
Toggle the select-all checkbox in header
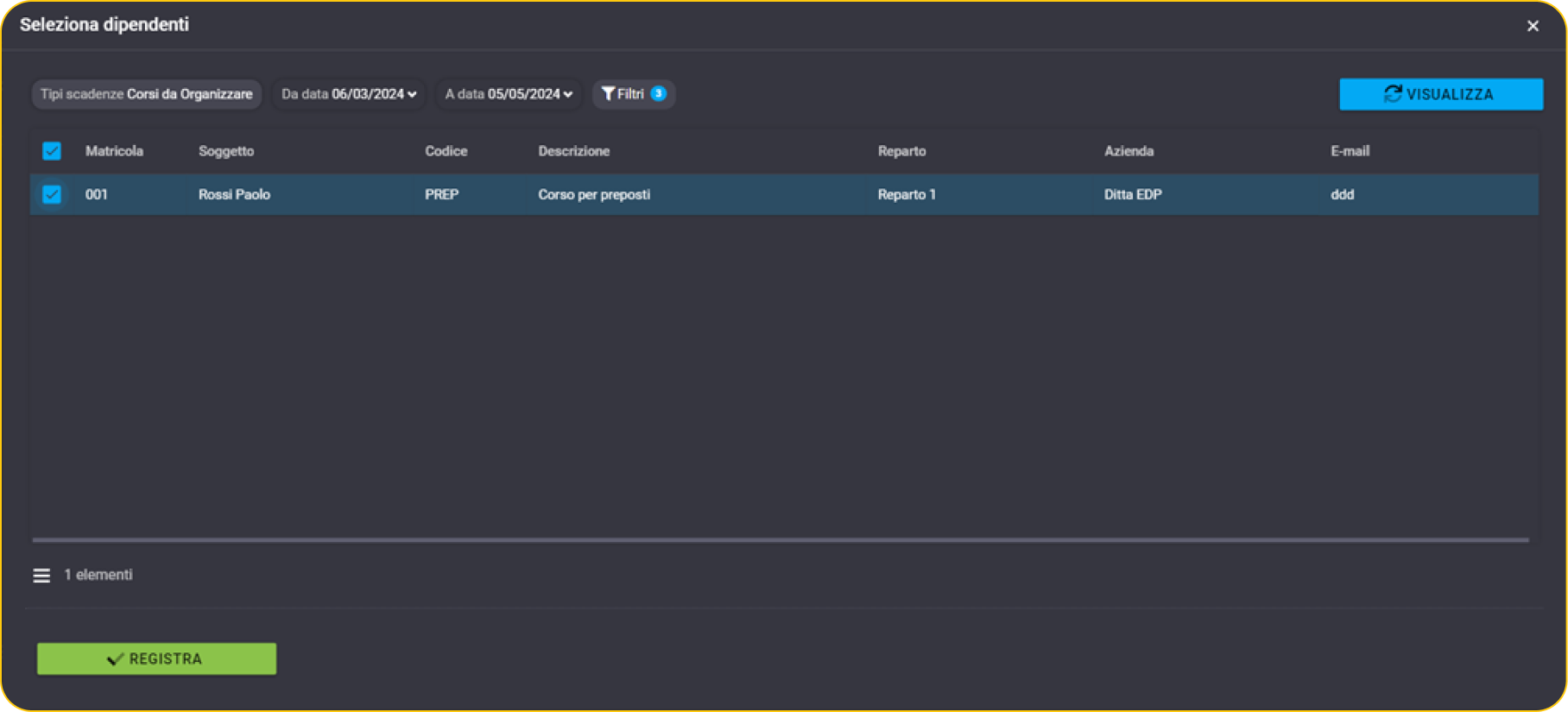click(x=52, y=151)
